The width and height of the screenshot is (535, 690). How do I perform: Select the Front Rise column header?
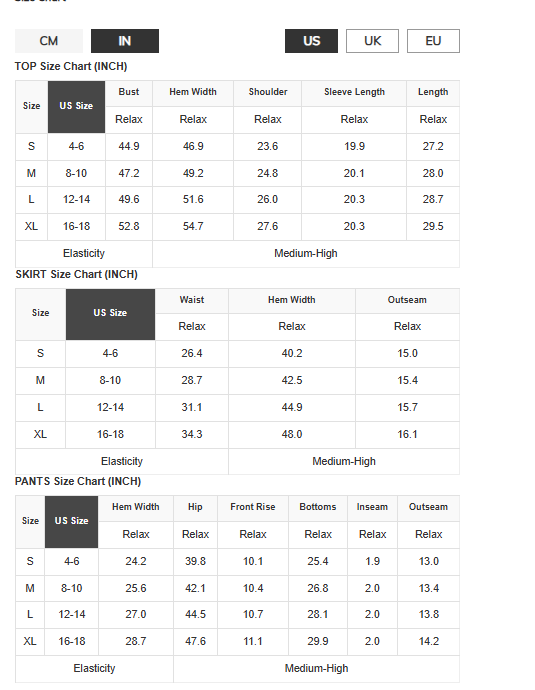click(x=253, y=507)
